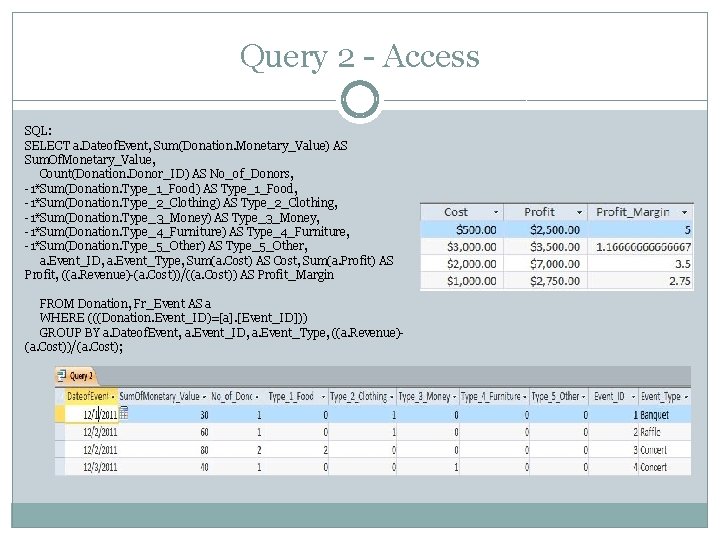
Task: Open No_of_Donc column dropdown arrow
Action: (257, 397)
